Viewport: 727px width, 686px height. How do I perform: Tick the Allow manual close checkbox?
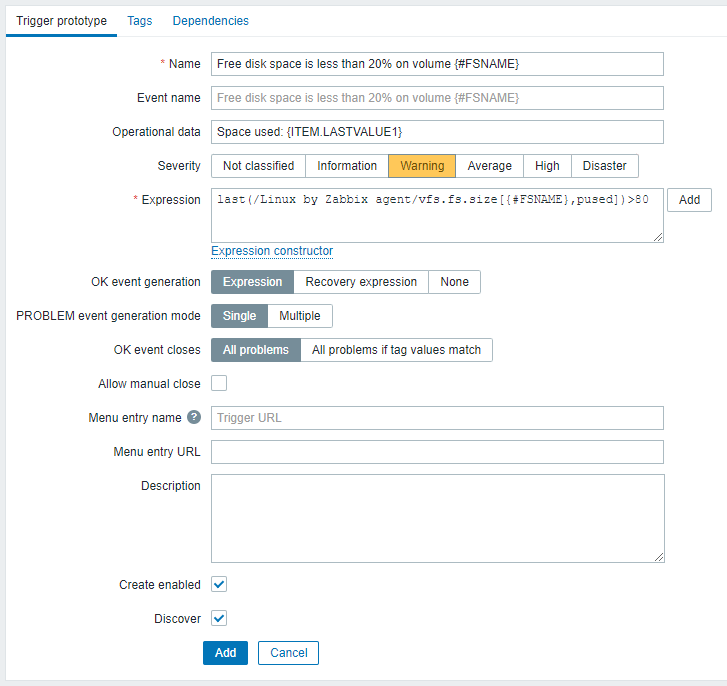219,383
